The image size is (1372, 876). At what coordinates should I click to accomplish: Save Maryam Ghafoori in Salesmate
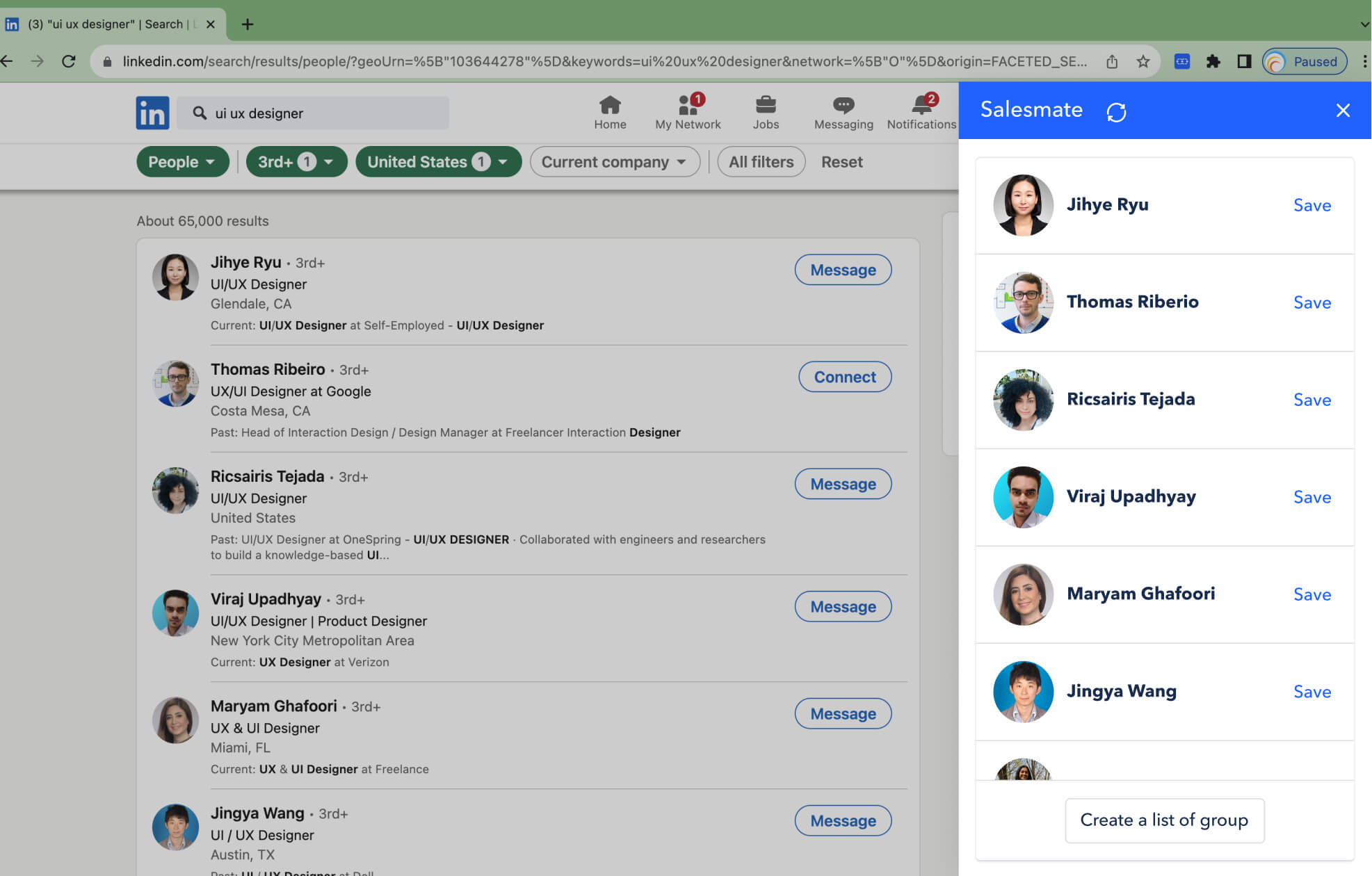click(1312, 595)
